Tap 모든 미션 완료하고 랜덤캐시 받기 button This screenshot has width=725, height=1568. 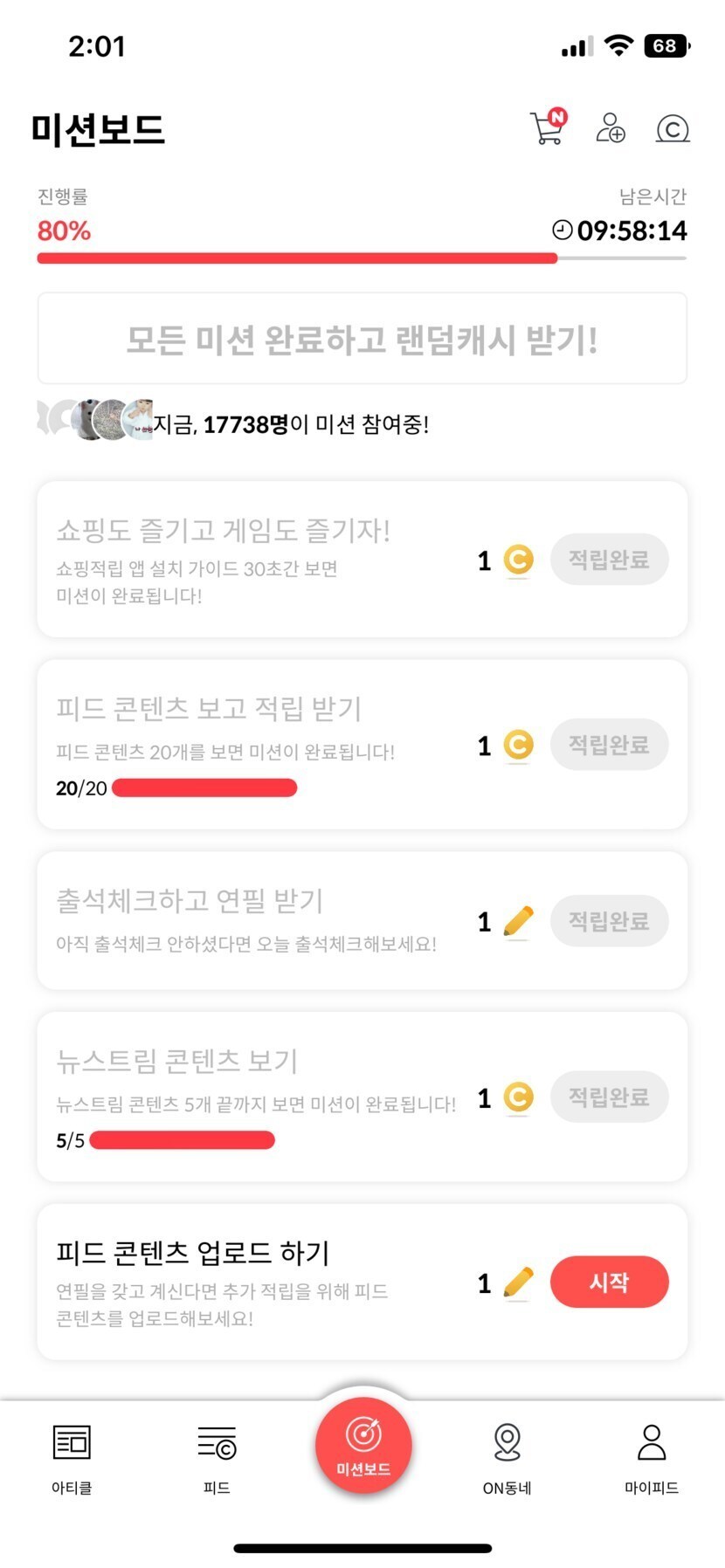point(362,339)
